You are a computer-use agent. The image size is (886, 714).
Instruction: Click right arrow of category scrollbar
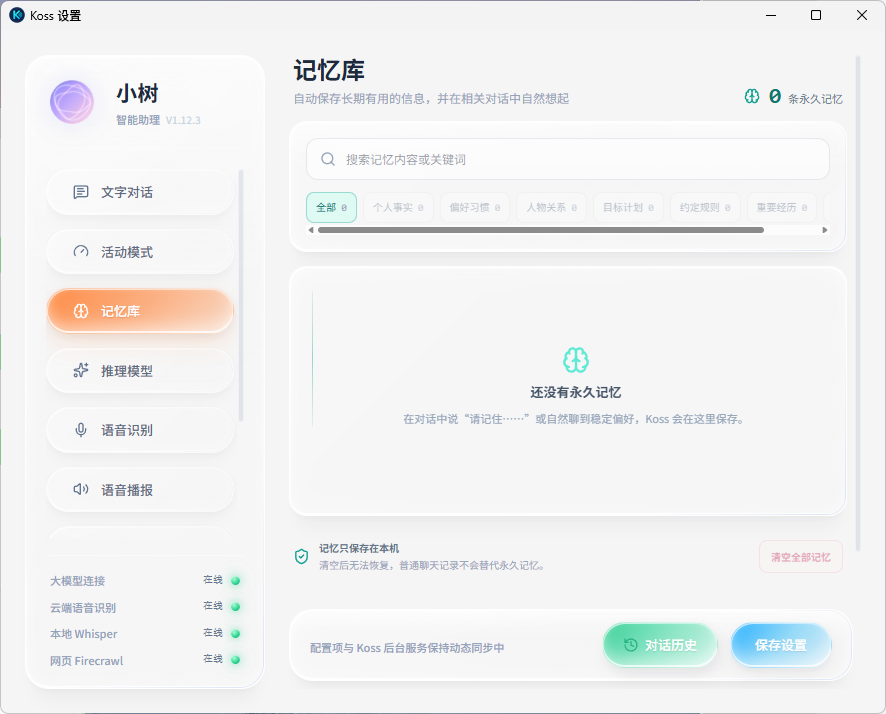click(825, 230)
